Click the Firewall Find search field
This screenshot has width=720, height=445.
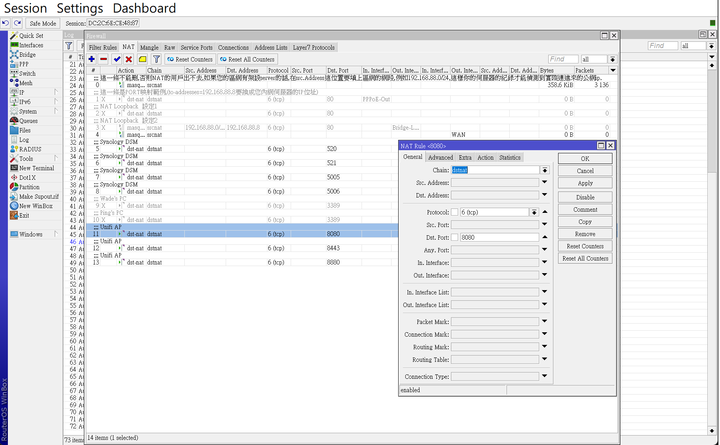[563, 59]
